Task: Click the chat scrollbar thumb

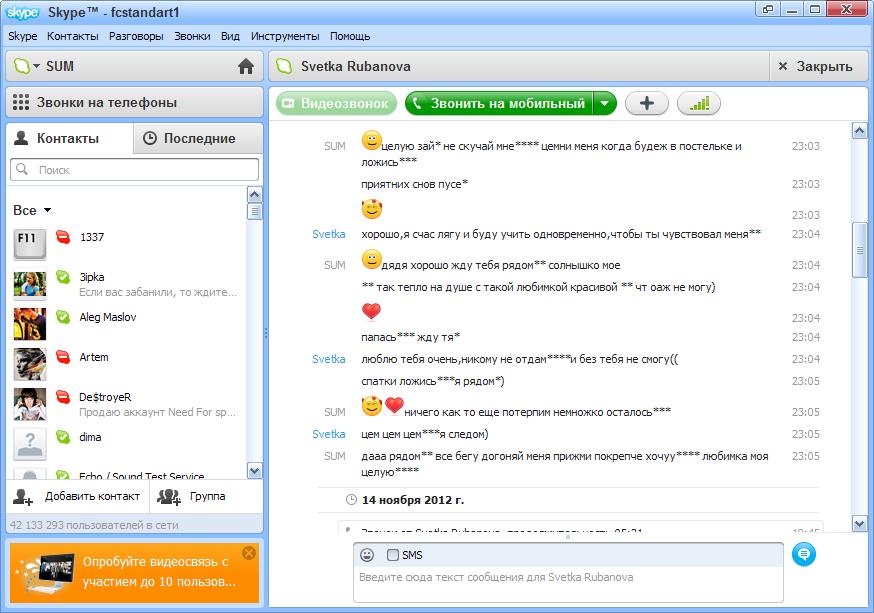Action: pyautogui.click(x=860, y=250)
